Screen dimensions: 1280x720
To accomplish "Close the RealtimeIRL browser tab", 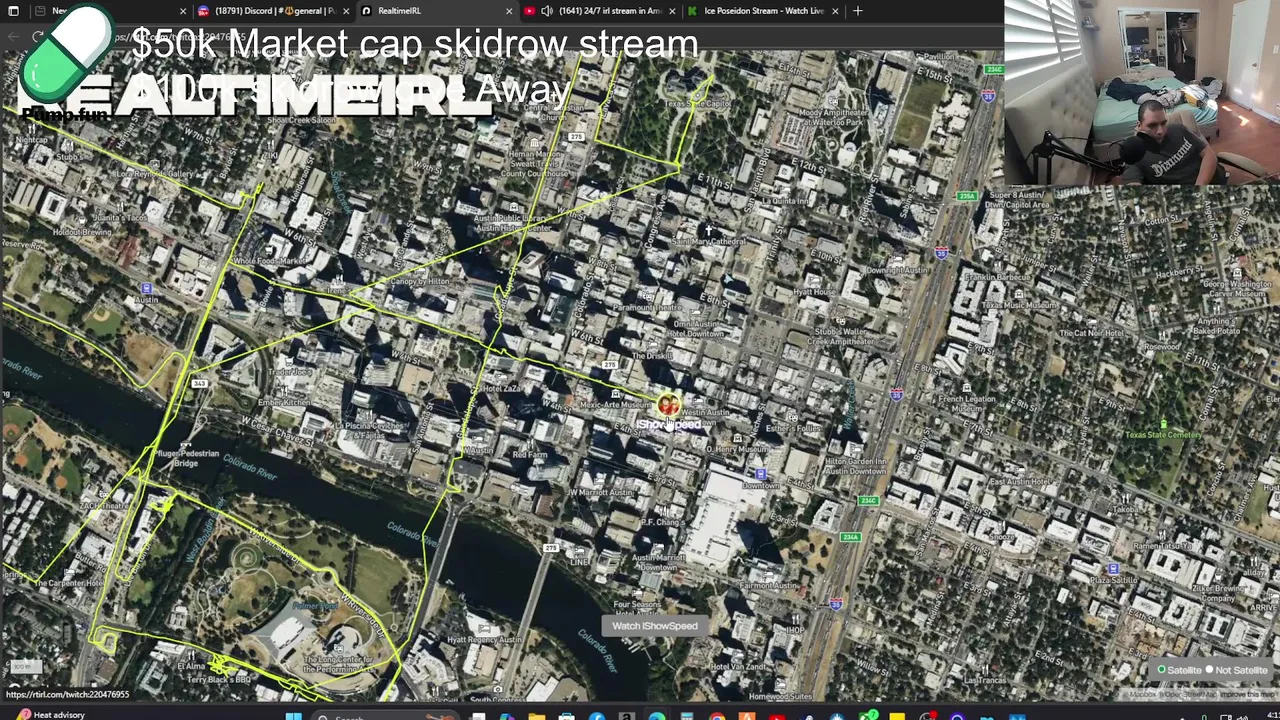I will point(509,11).
